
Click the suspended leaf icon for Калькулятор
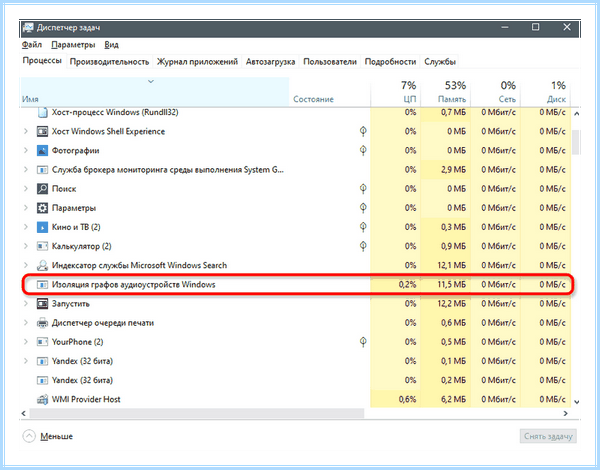pyautogui.click(x=363, y=246)
